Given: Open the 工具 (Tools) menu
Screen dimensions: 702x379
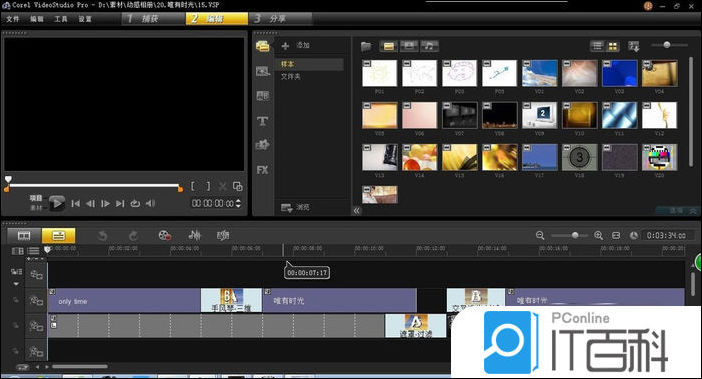Looking at the screenshot, I should click(x=61, y=19).
